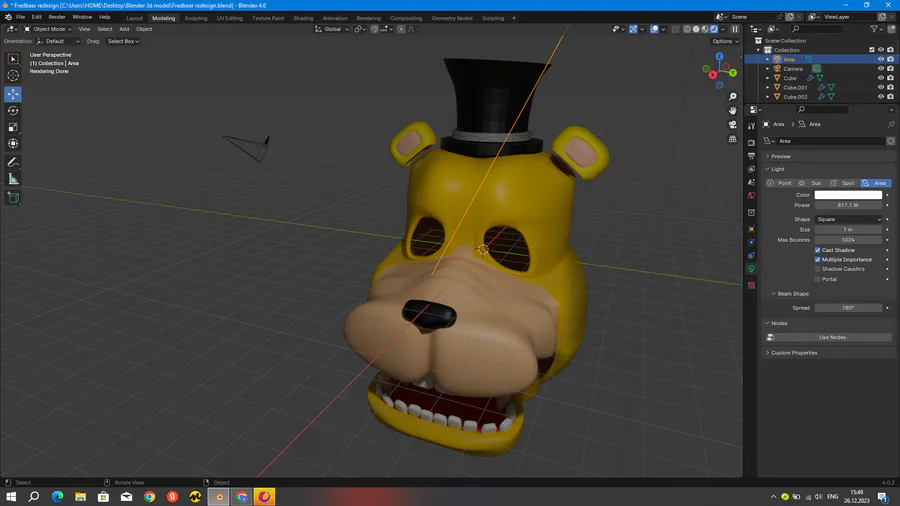Screen dimensions: 900x506
Task: Collapse the Beam Shape subpanel
Action: (793, 294)
